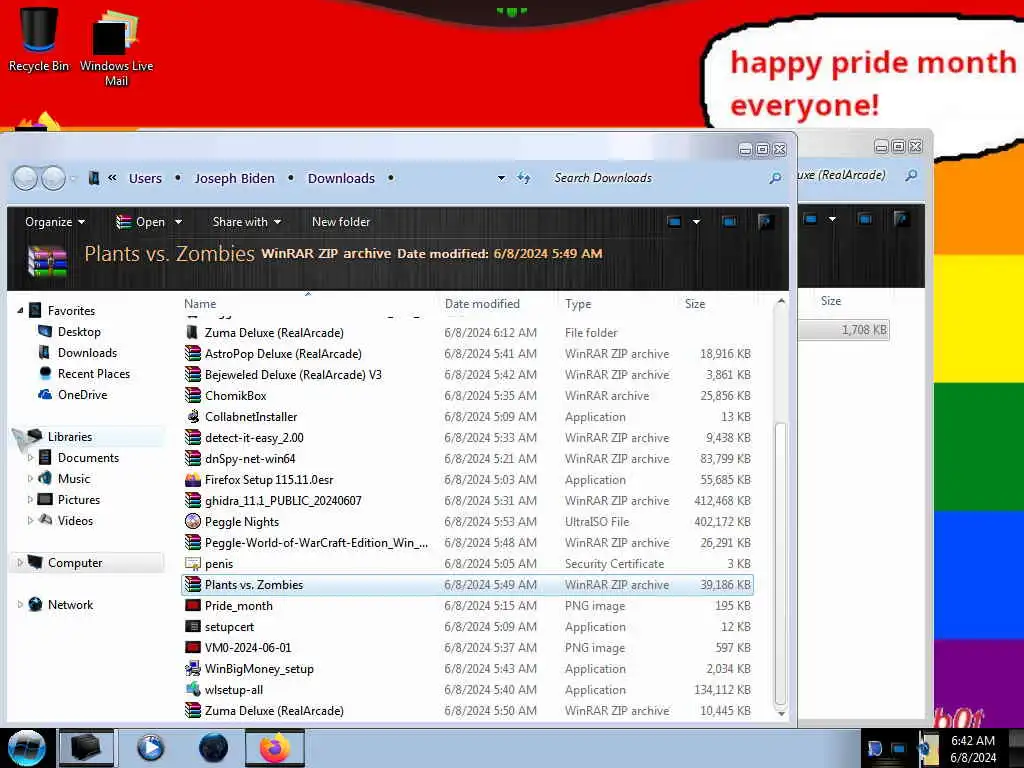
Task: Click the search magnifier in Downloads window
Action: [775, 178]
